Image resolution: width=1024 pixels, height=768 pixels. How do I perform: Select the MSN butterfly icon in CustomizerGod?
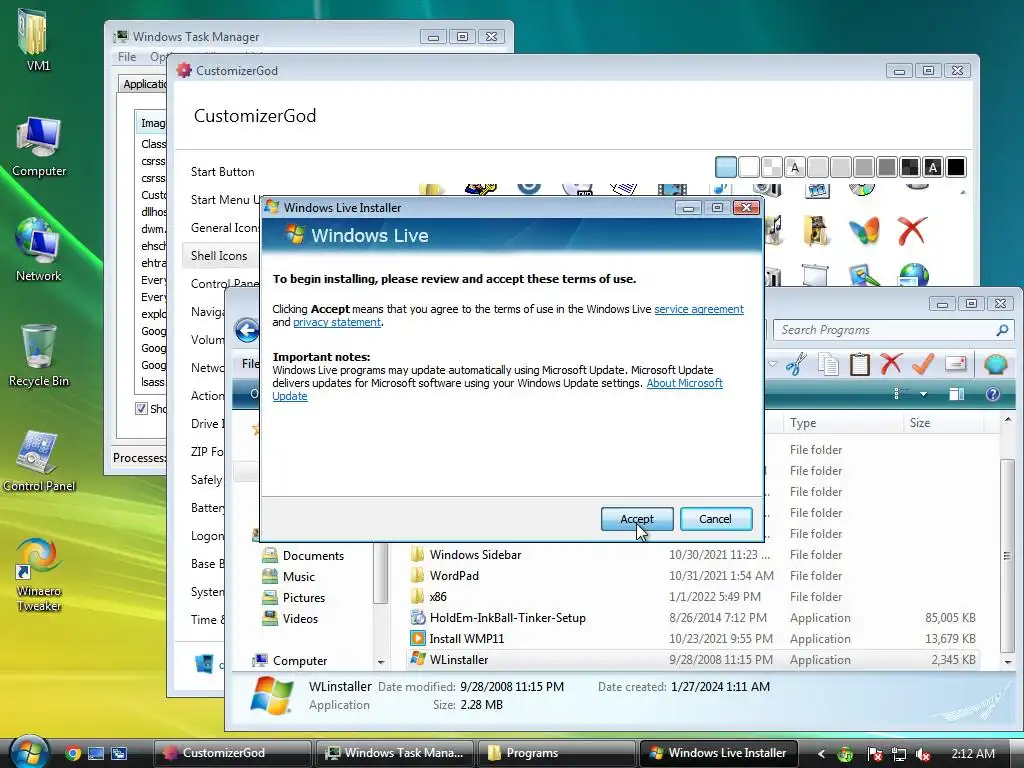point(864,231)
